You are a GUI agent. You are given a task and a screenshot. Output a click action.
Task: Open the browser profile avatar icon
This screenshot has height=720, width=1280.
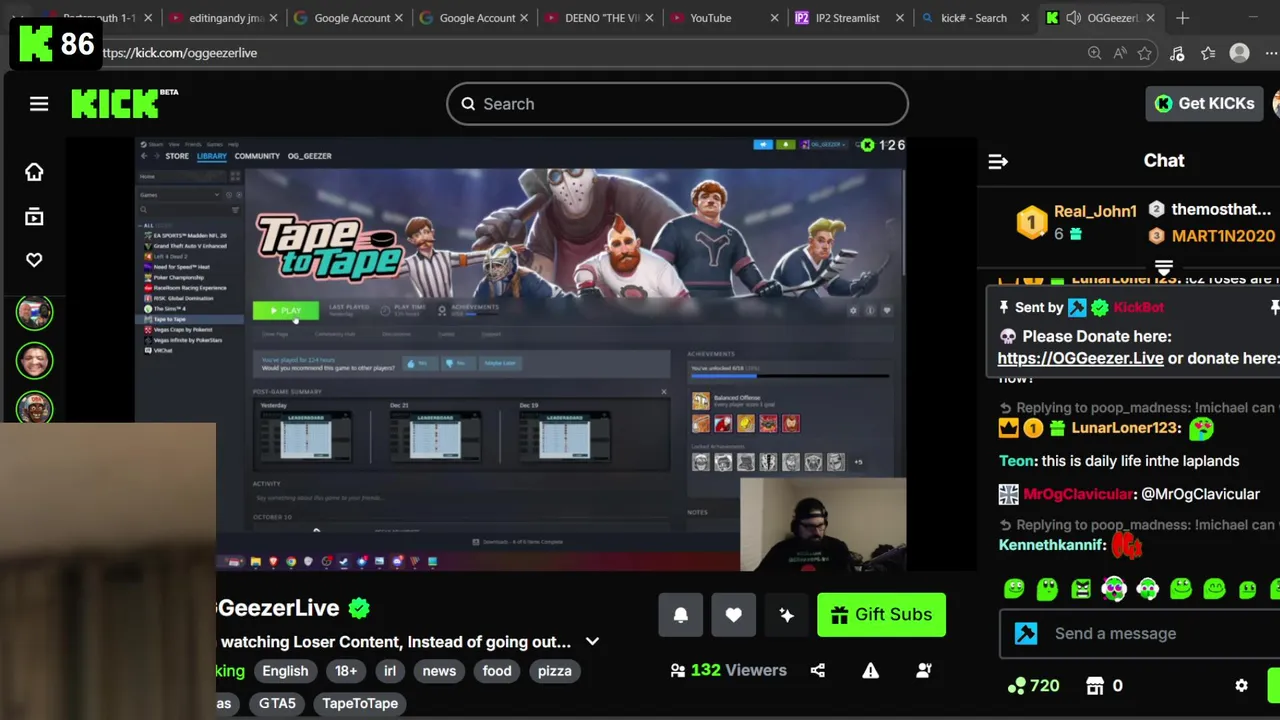click(x=1240, y=53)
